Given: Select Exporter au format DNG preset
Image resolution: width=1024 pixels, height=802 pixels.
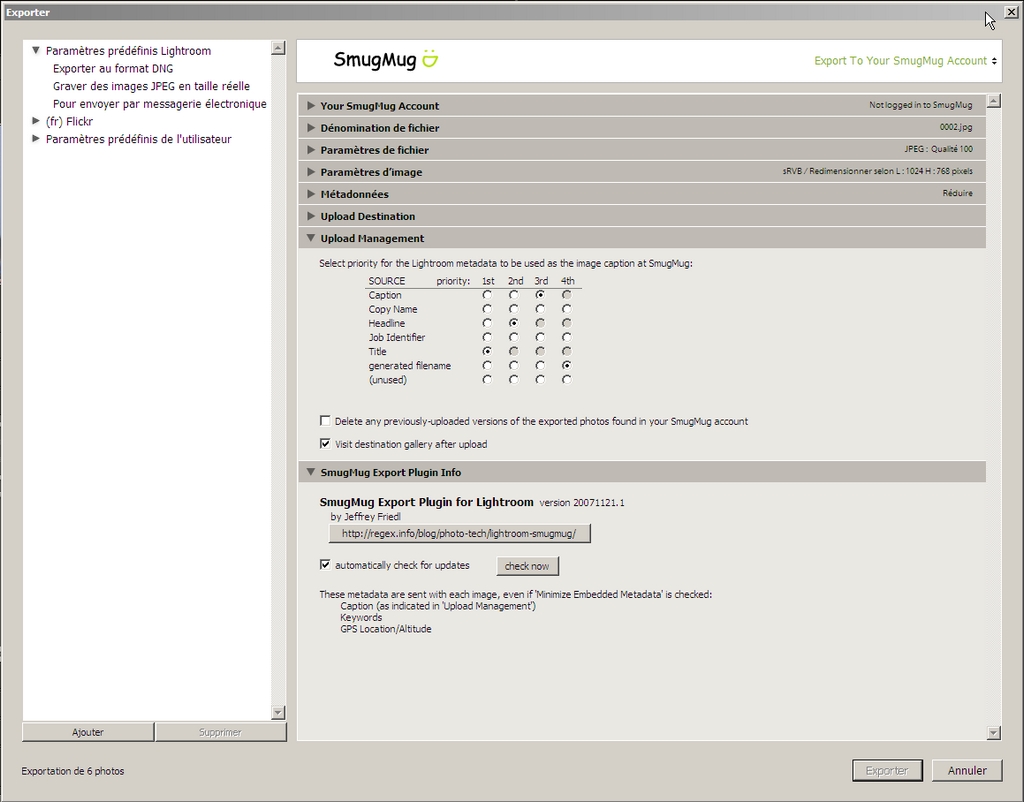Looking at the screenshot, I should click(x=113, y=69).
